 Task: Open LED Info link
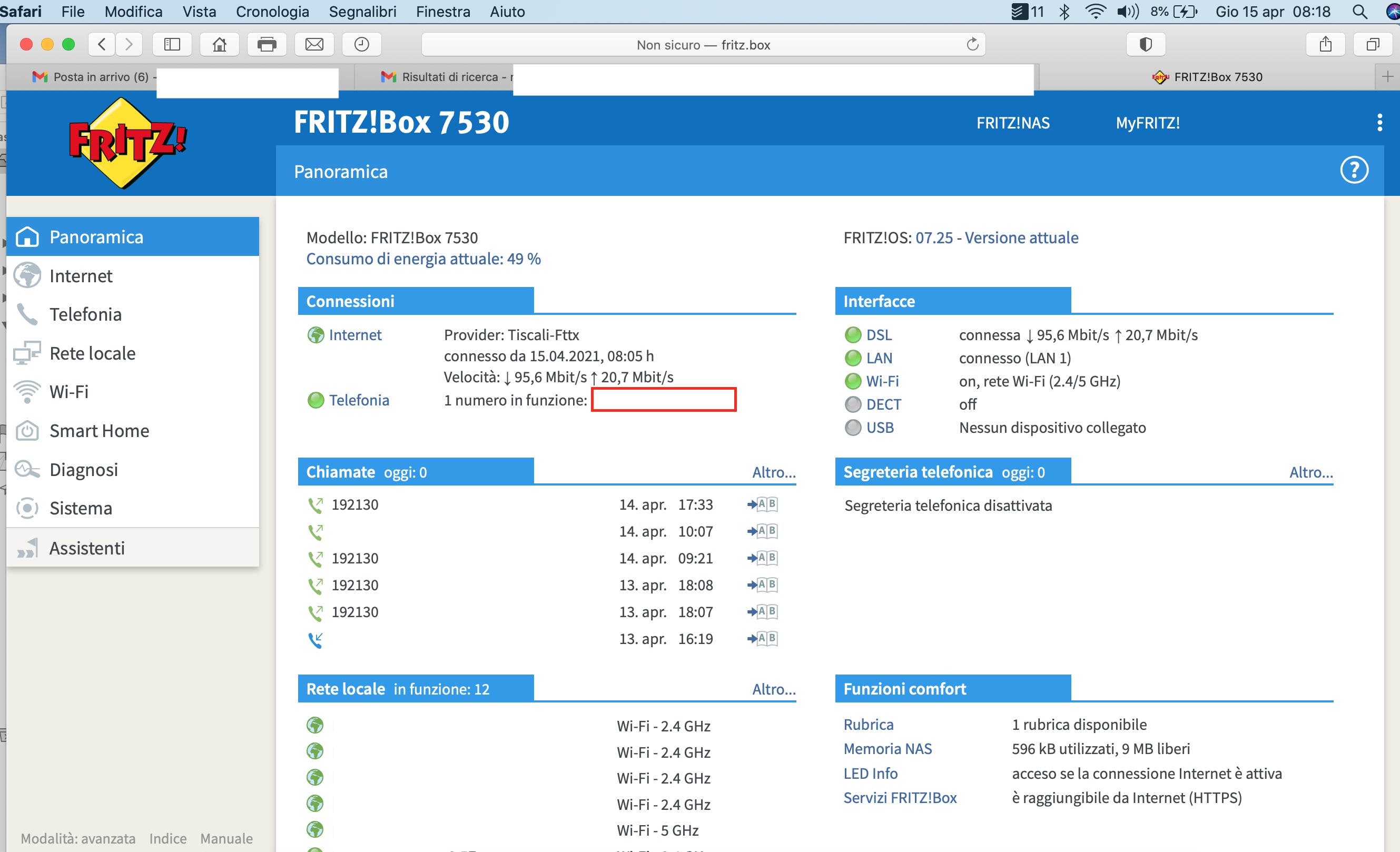tap(871, 773)
